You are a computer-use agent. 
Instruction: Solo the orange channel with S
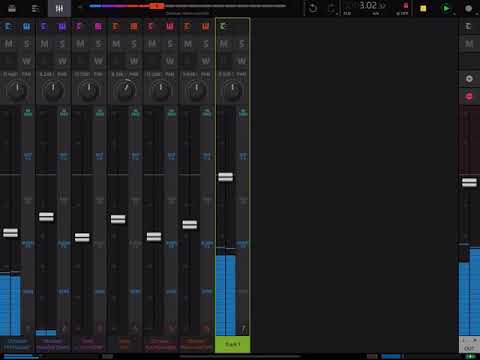coord(134,44)
